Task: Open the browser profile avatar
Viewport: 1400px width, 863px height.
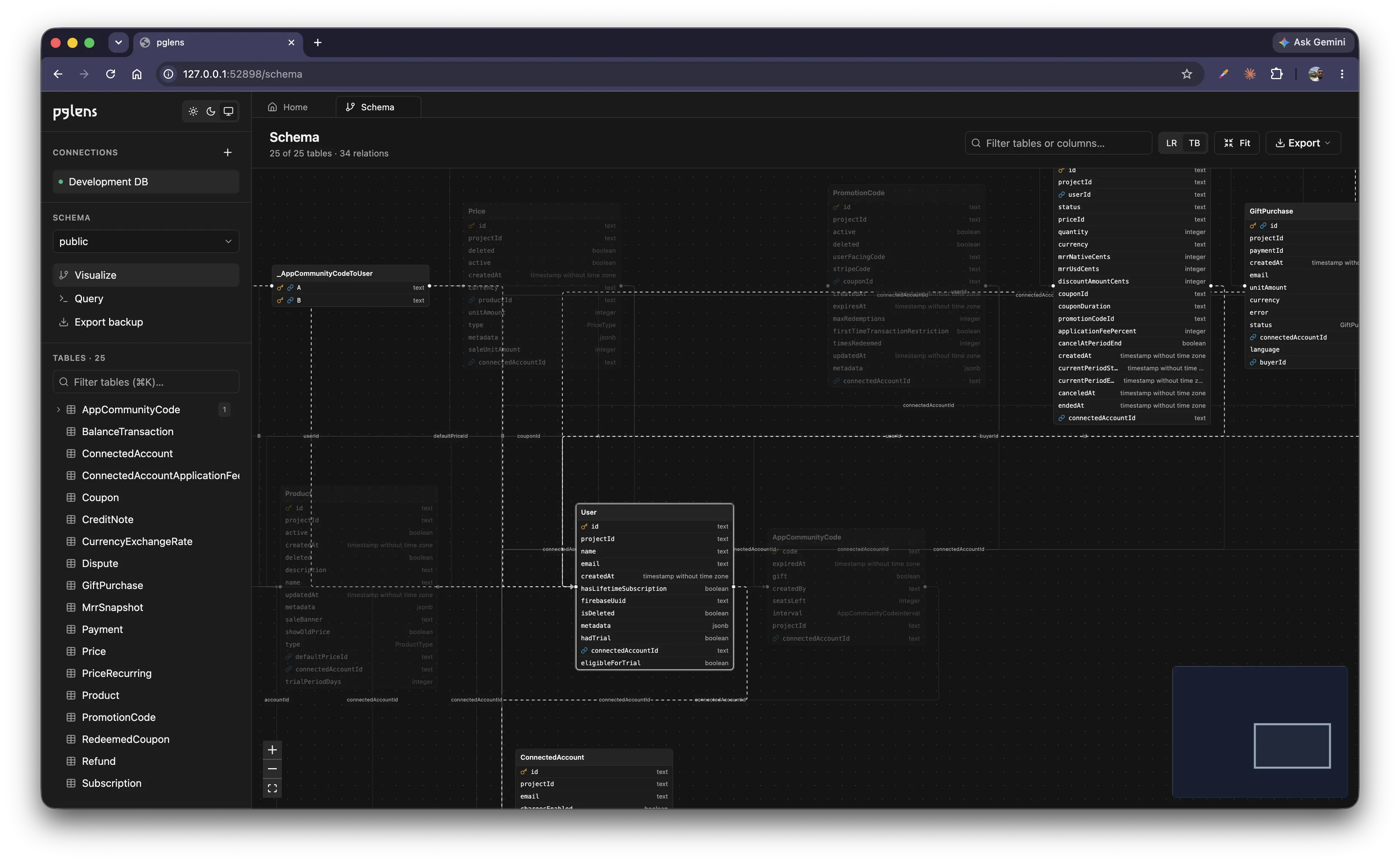Action: (1315, 74)
